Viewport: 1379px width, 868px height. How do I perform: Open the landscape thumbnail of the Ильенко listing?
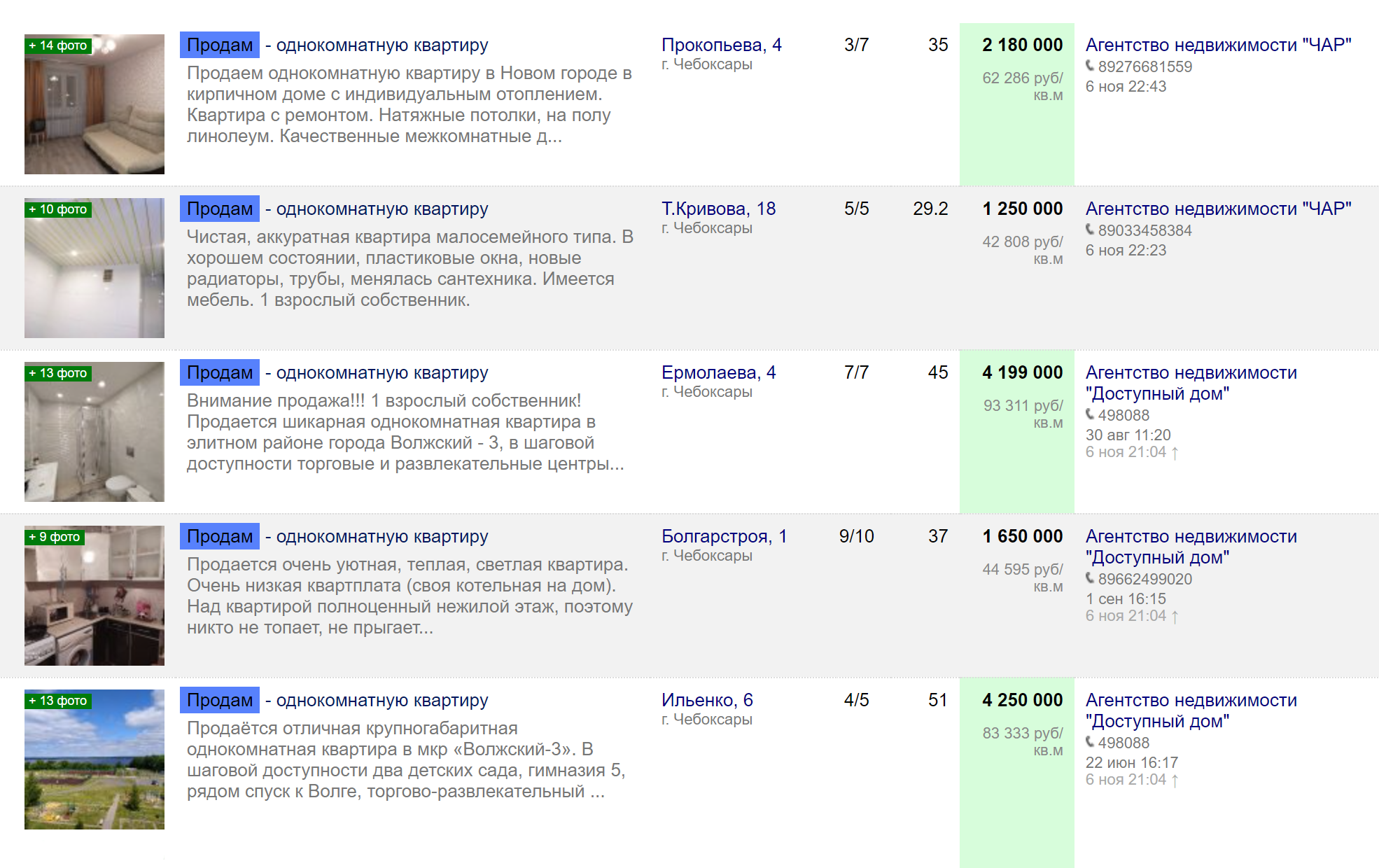94,759
